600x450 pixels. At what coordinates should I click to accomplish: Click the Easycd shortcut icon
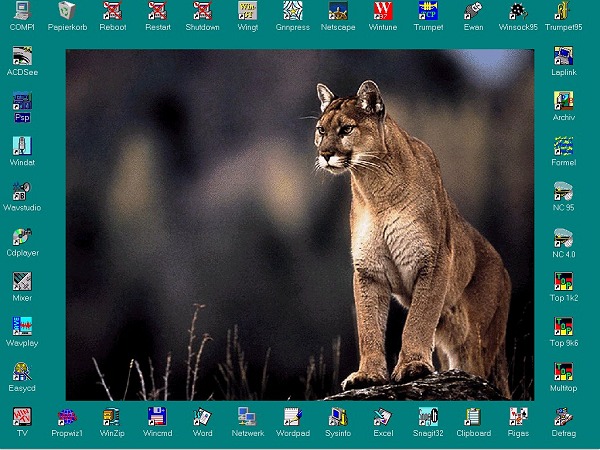coord(21,372)
